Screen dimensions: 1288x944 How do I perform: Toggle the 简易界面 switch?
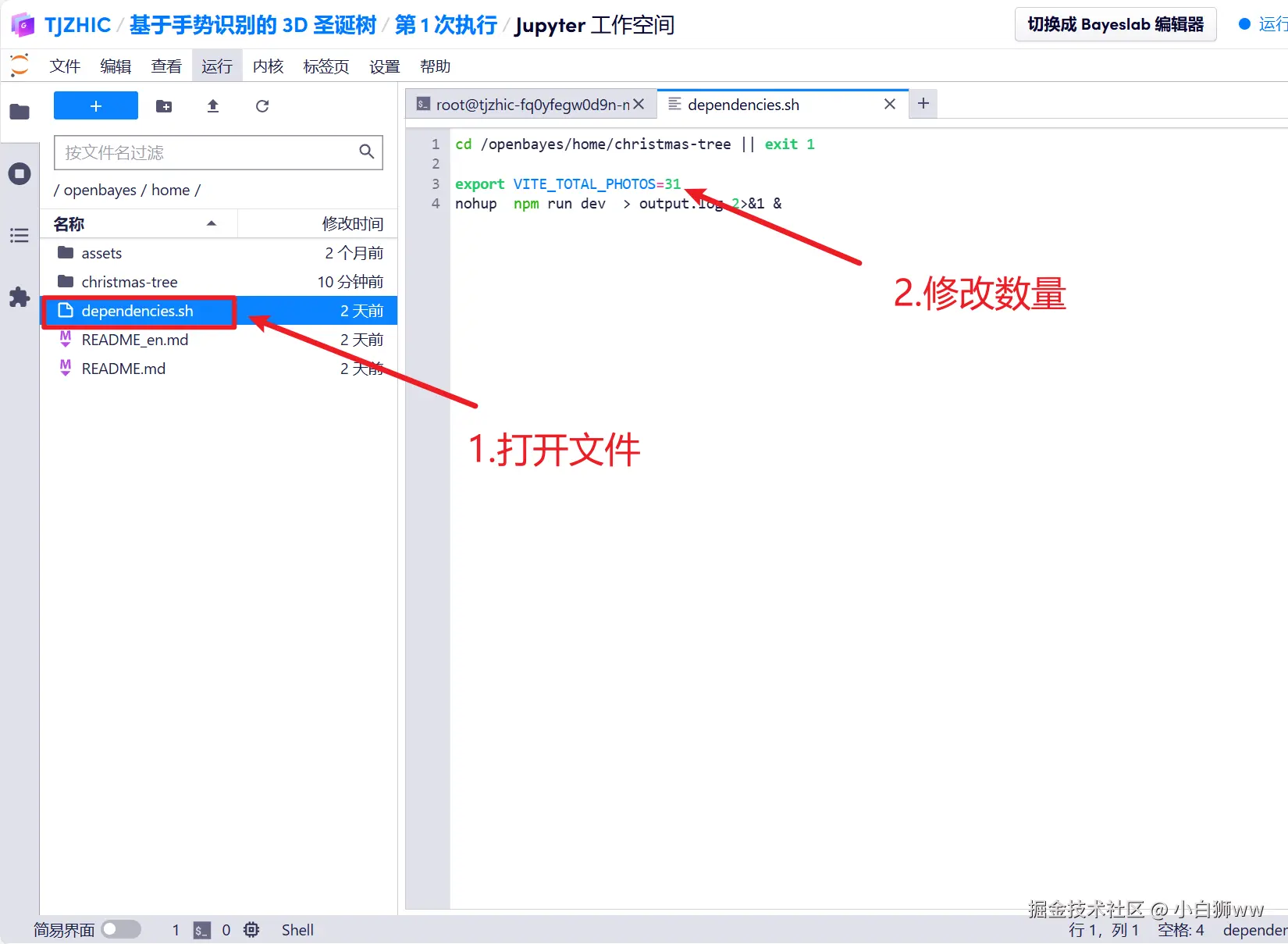click(x=121, y=929)
